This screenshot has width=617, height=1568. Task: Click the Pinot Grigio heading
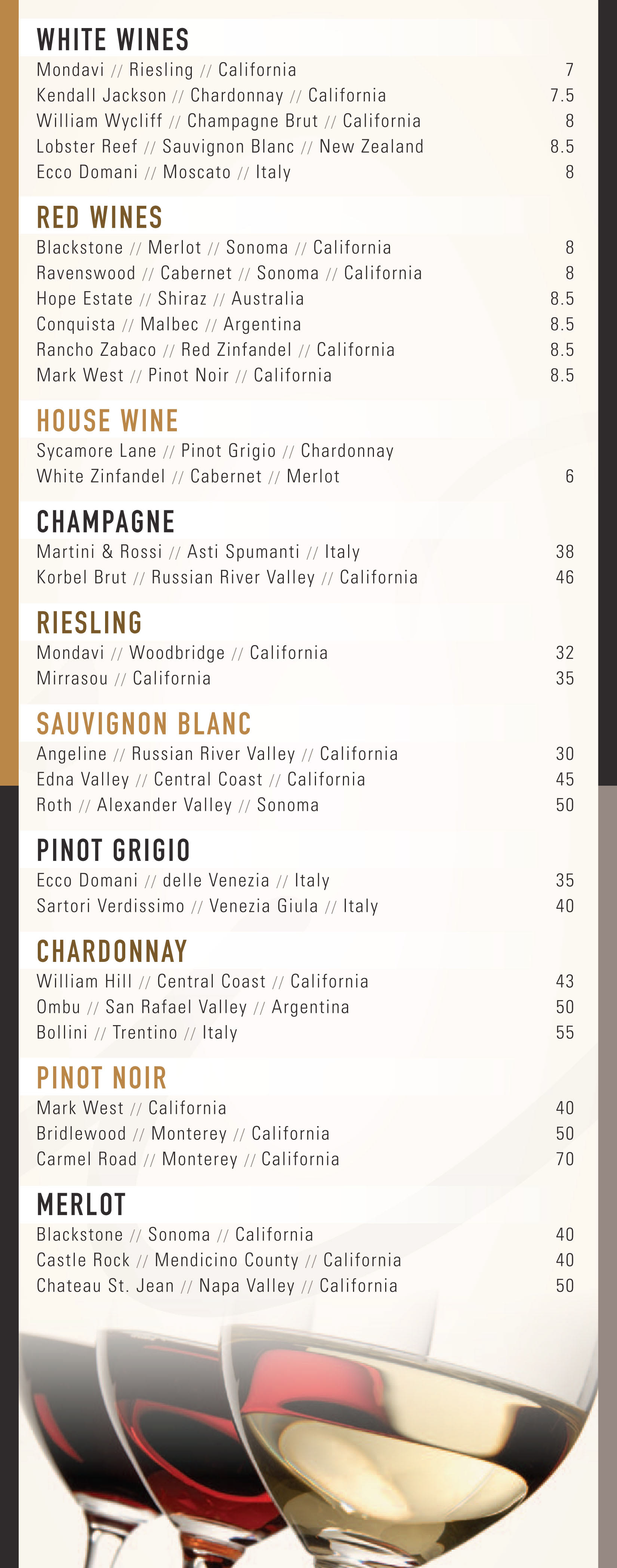[x=114, y=850]
